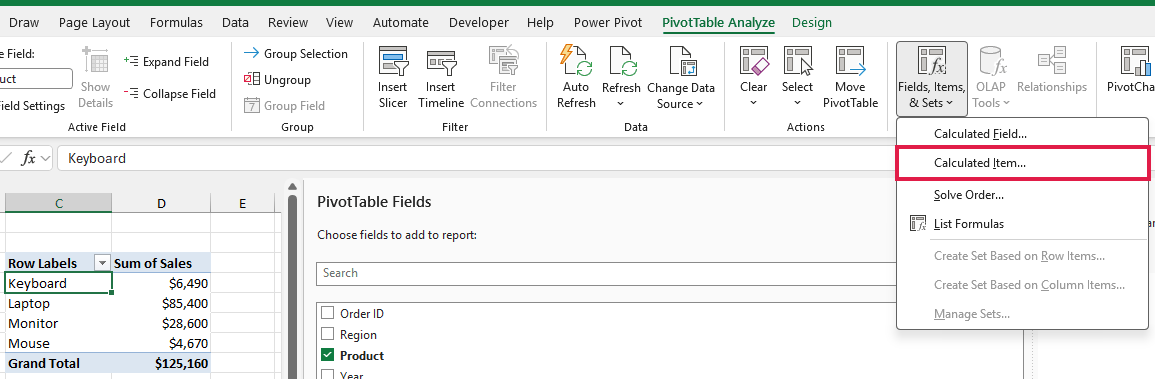Switch to the Power Pivot tab

coord(608,23)
